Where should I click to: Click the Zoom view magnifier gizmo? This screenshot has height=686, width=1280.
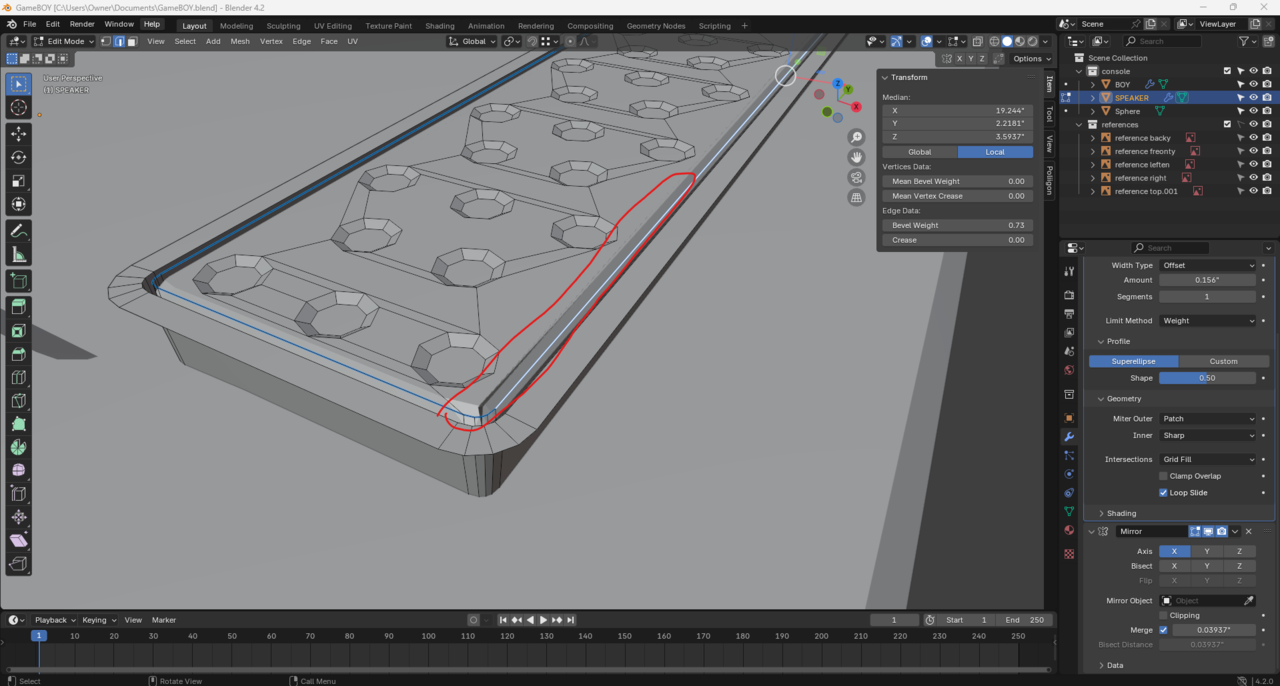coord(856,137)
